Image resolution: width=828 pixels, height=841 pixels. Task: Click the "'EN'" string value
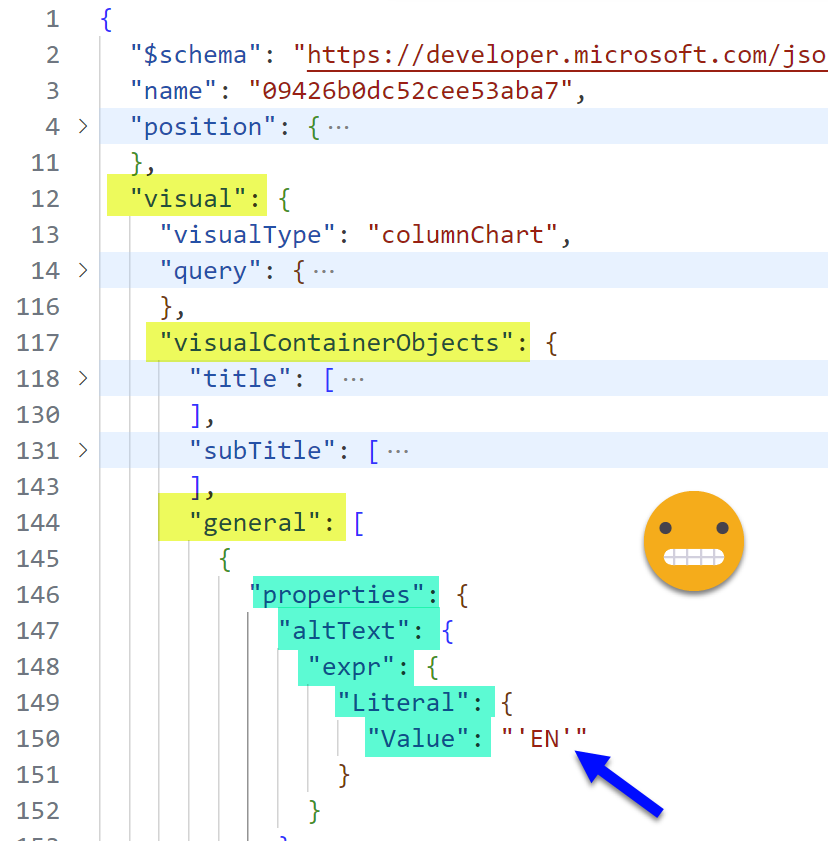544,739
